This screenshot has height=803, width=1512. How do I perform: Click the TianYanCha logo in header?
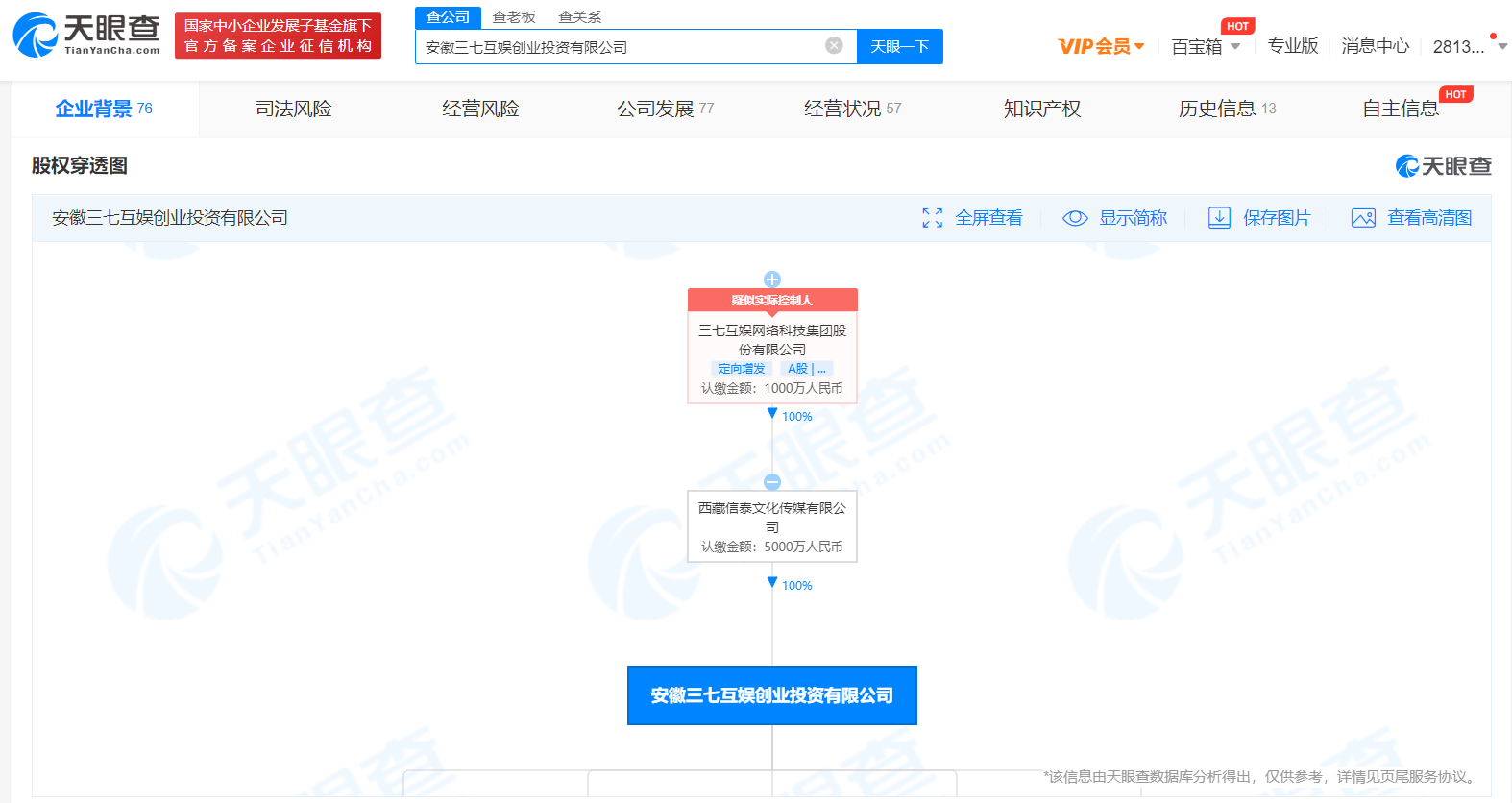click(x=86, y=36)
